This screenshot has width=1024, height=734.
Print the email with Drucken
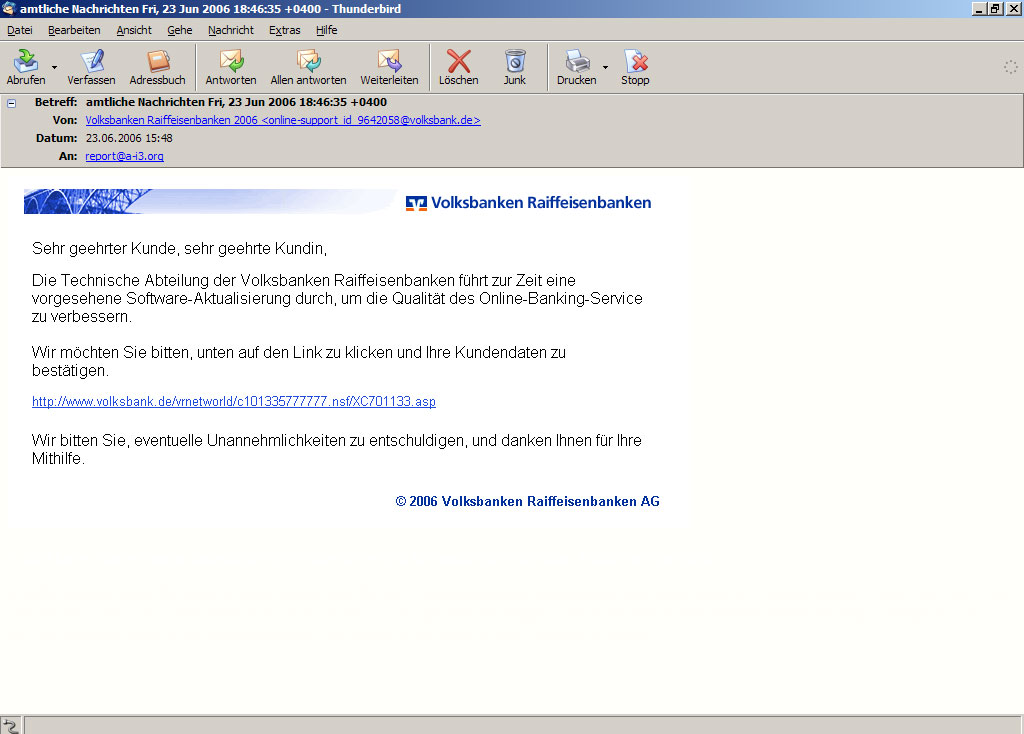click(x=577, y=67)
